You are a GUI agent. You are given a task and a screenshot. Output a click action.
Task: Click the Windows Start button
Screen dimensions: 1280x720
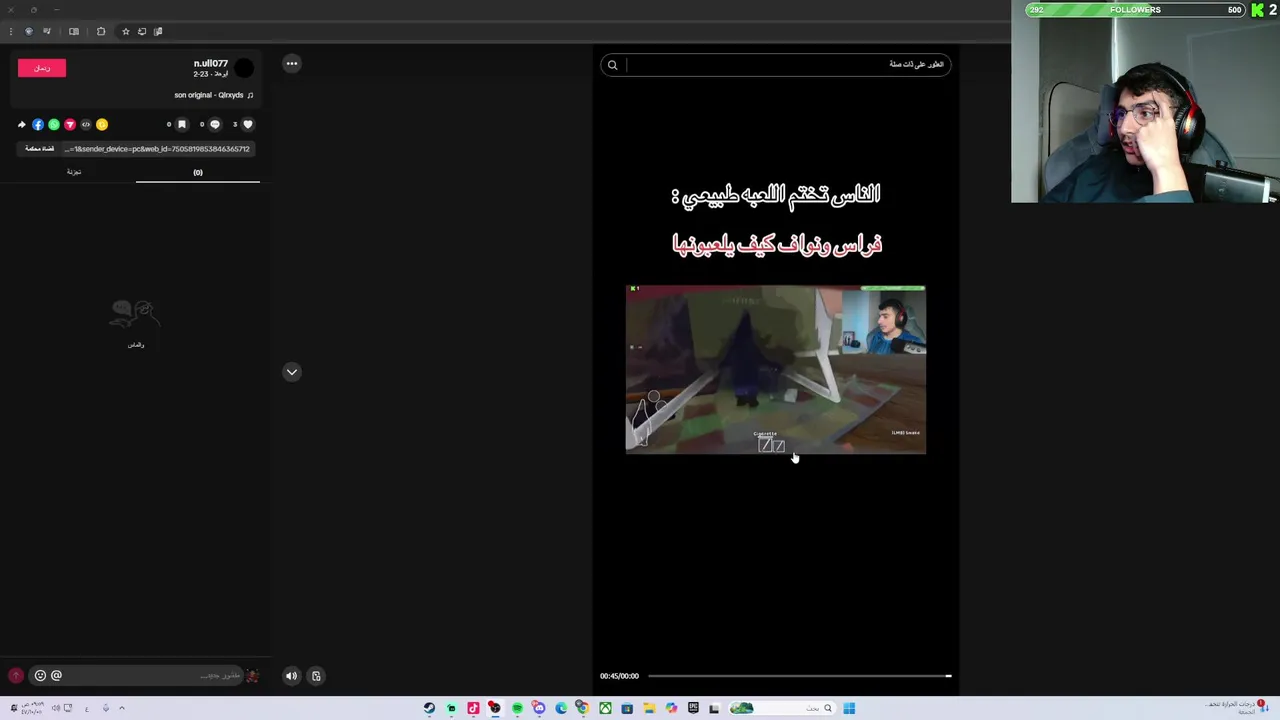pyautogui.click(x=849, y=708)
